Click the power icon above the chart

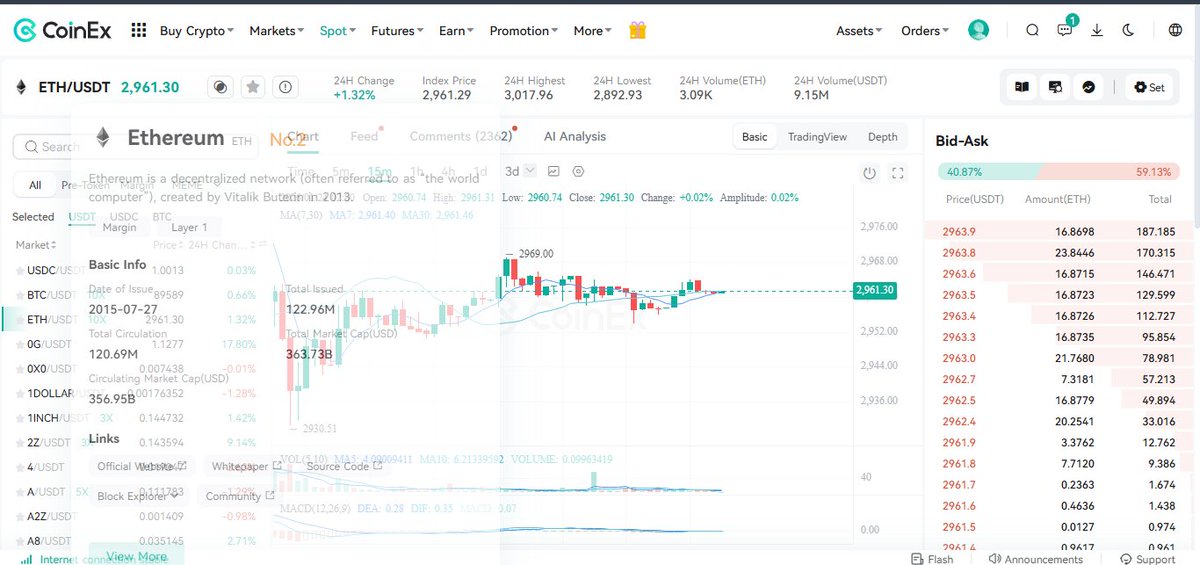[869, 172]
